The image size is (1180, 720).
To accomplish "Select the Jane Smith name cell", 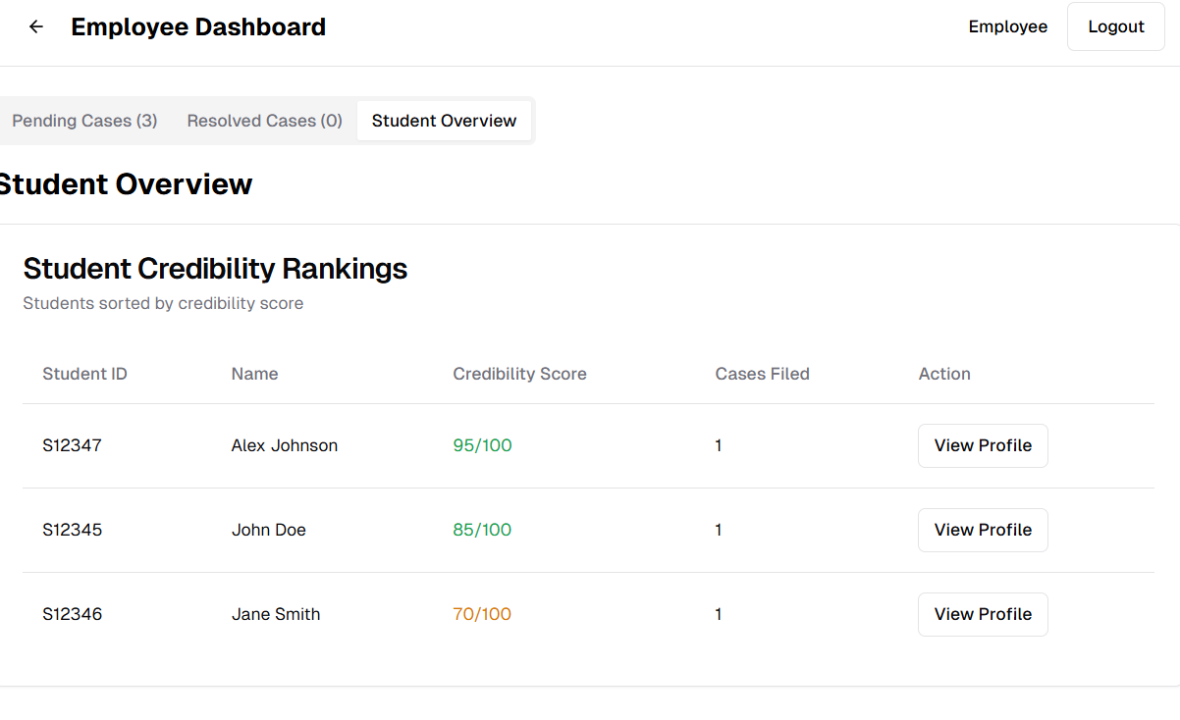I will [x=276, y=614].
